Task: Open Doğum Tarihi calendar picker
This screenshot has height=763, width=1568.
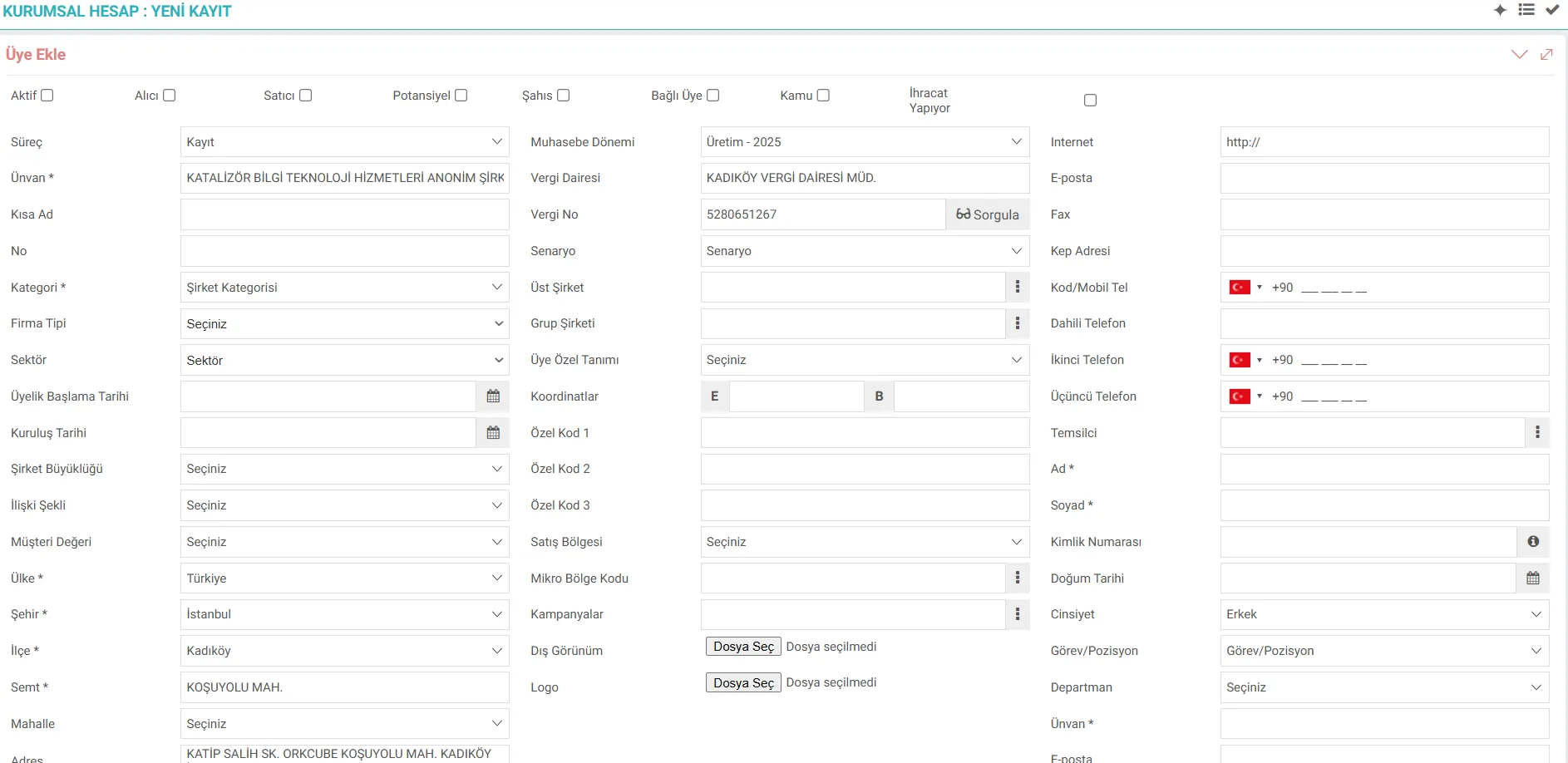Action: click(1533, 578)
